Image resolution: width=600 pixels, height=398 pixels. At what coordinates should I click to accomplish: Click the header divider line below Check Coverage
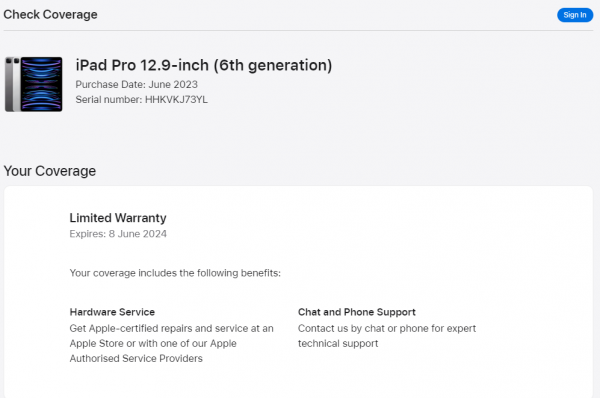[x=298, y=30]
